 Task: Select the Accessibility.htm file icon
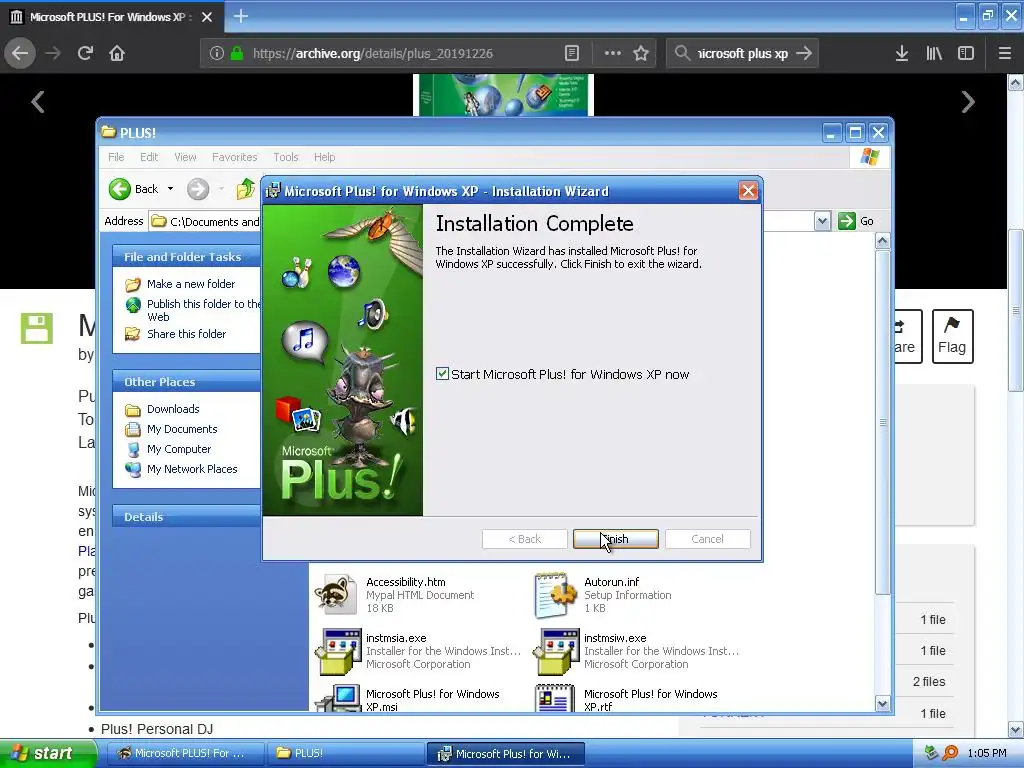pyautogui.click(x=336, y=594)
